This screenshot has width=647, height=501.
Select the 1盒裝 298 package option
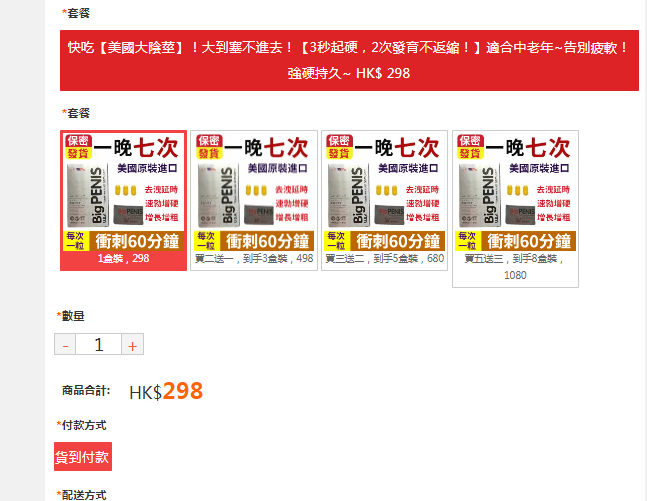[x=123, y=201]
